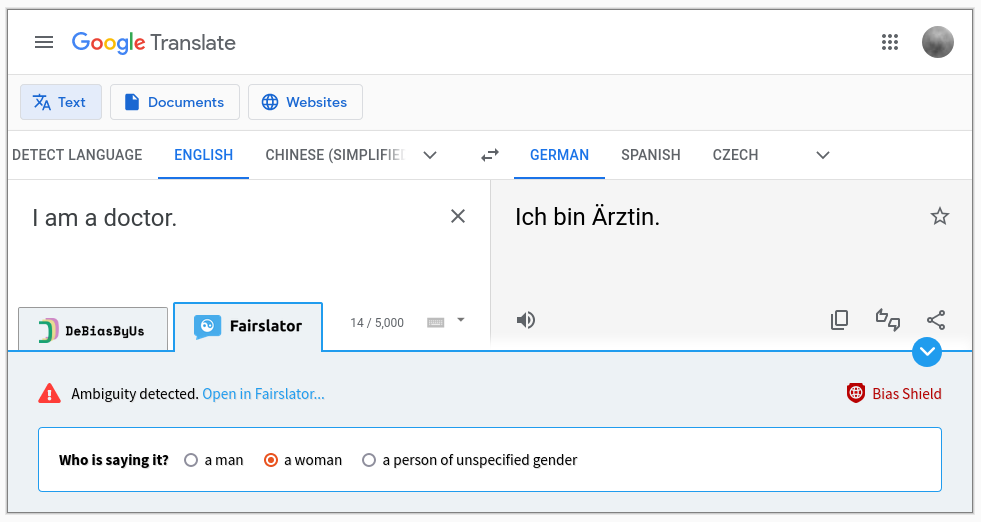The image size is (981, 522).
Task: Rate this translation with thumbs icon
Action: (x=888, y=320)
